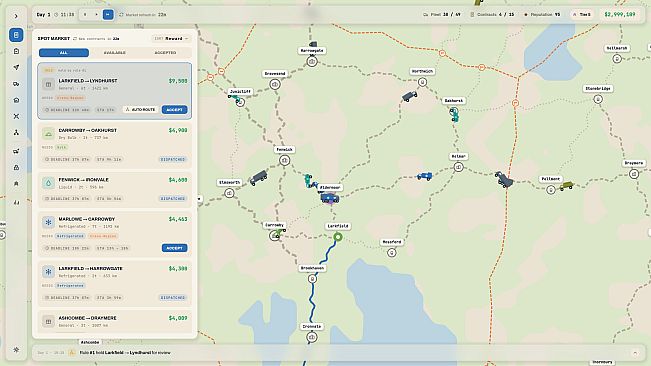Click the cash balance in the top bar
The width and height of the screenshot is (651, 366).
click(x=620, y=15)
